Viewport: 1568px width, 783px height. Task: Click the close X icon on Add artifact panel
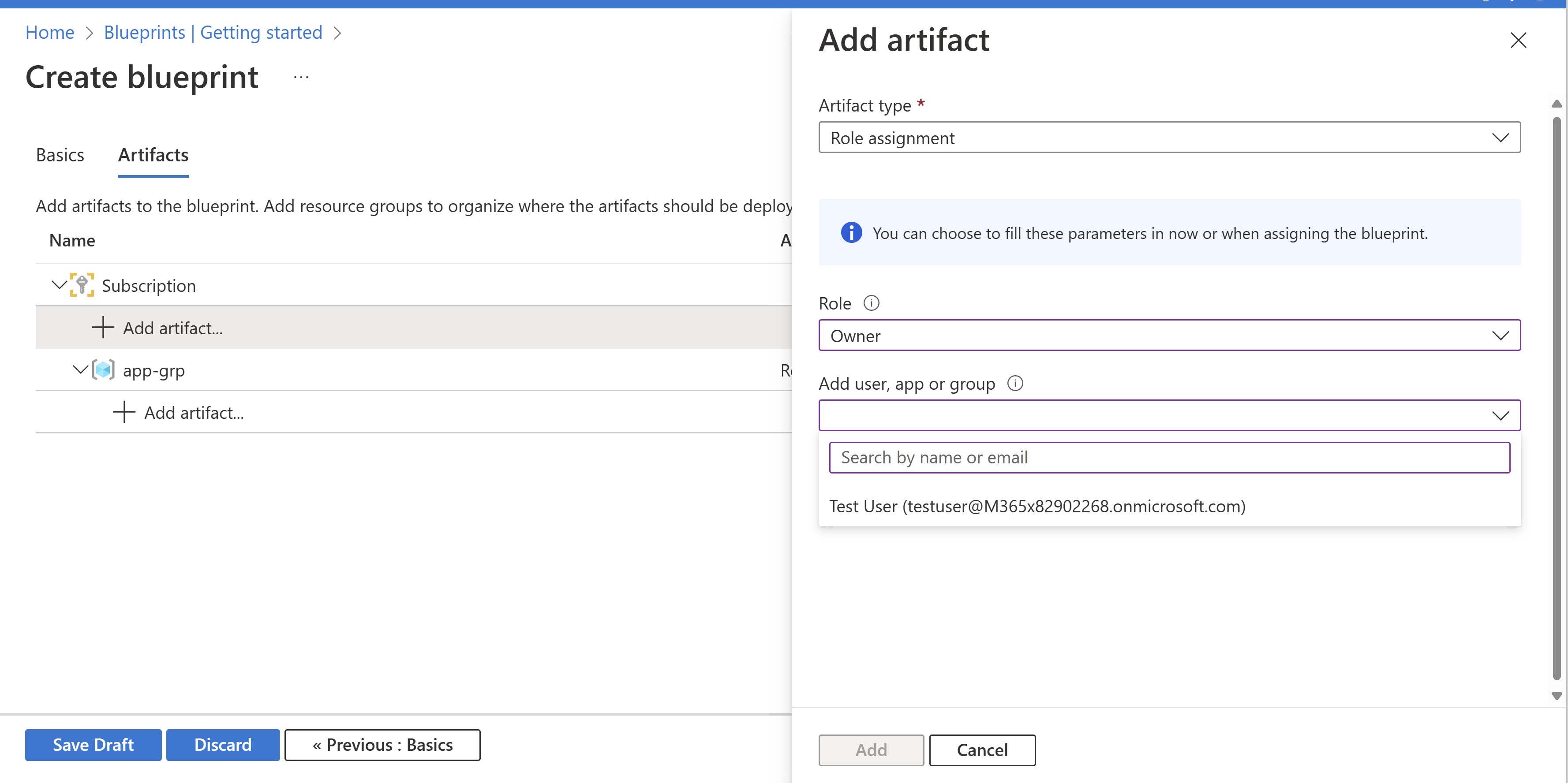point(1519,40)
